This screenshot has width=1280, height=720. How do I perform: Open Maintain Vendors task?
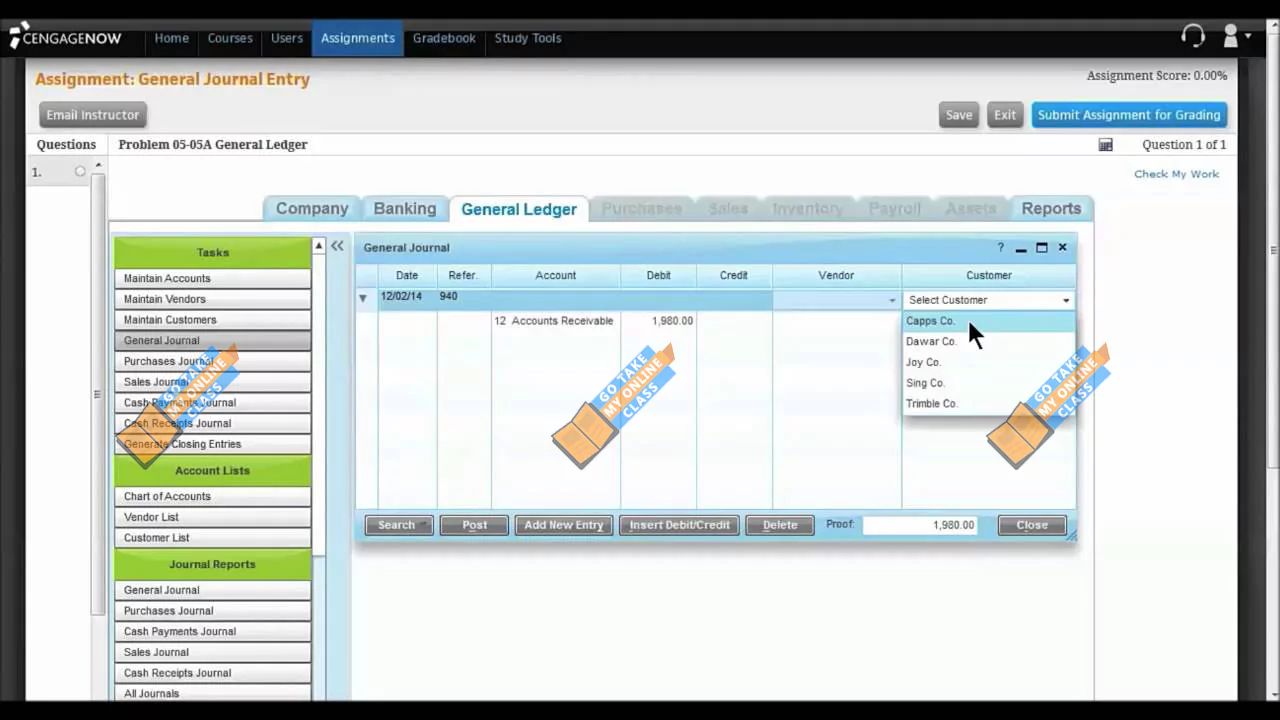coord(213,299)
